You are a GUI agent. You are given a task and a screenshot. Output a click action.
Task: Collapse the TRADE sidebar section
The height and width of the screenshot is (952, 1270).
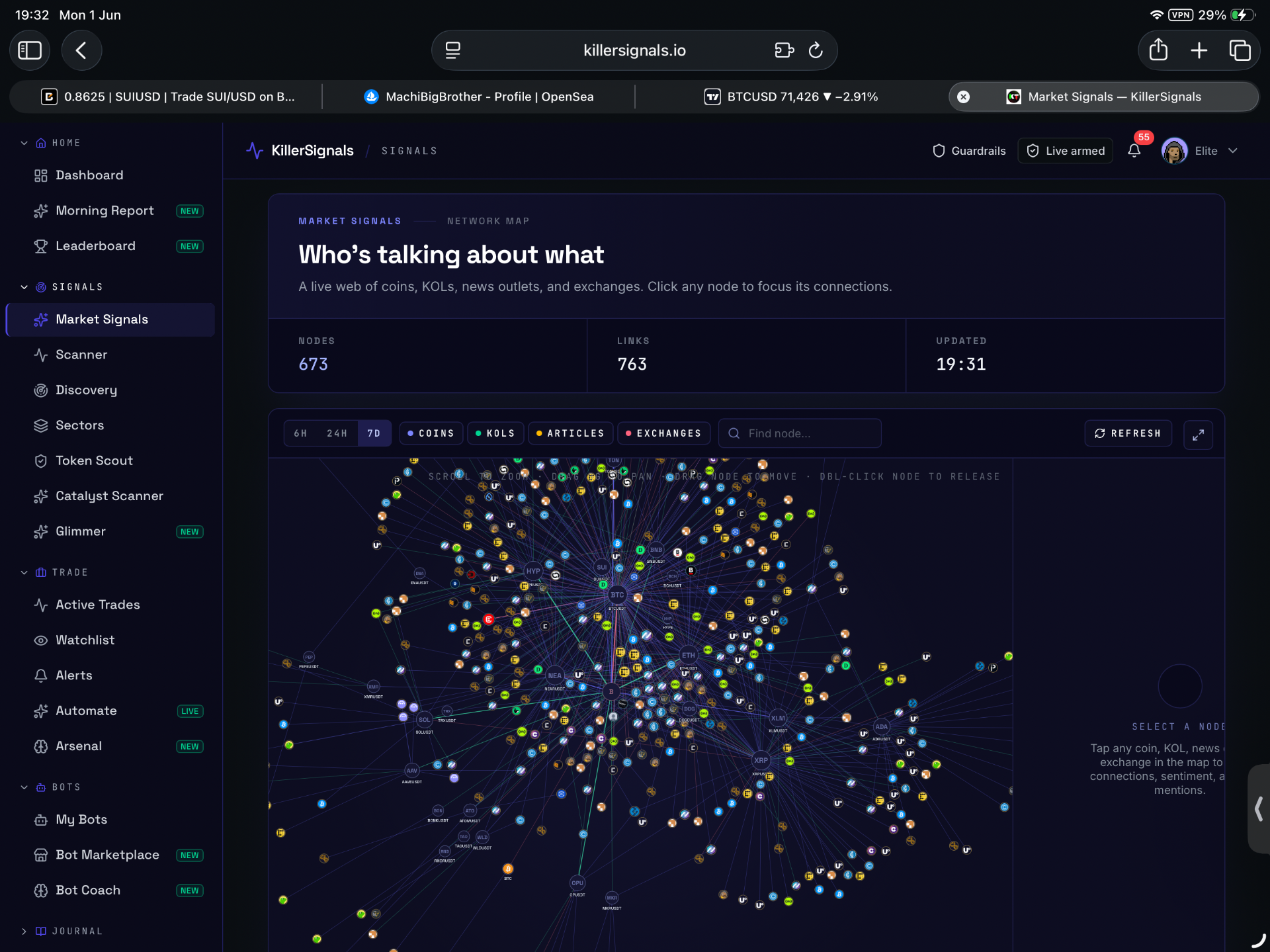pos(24,572)
